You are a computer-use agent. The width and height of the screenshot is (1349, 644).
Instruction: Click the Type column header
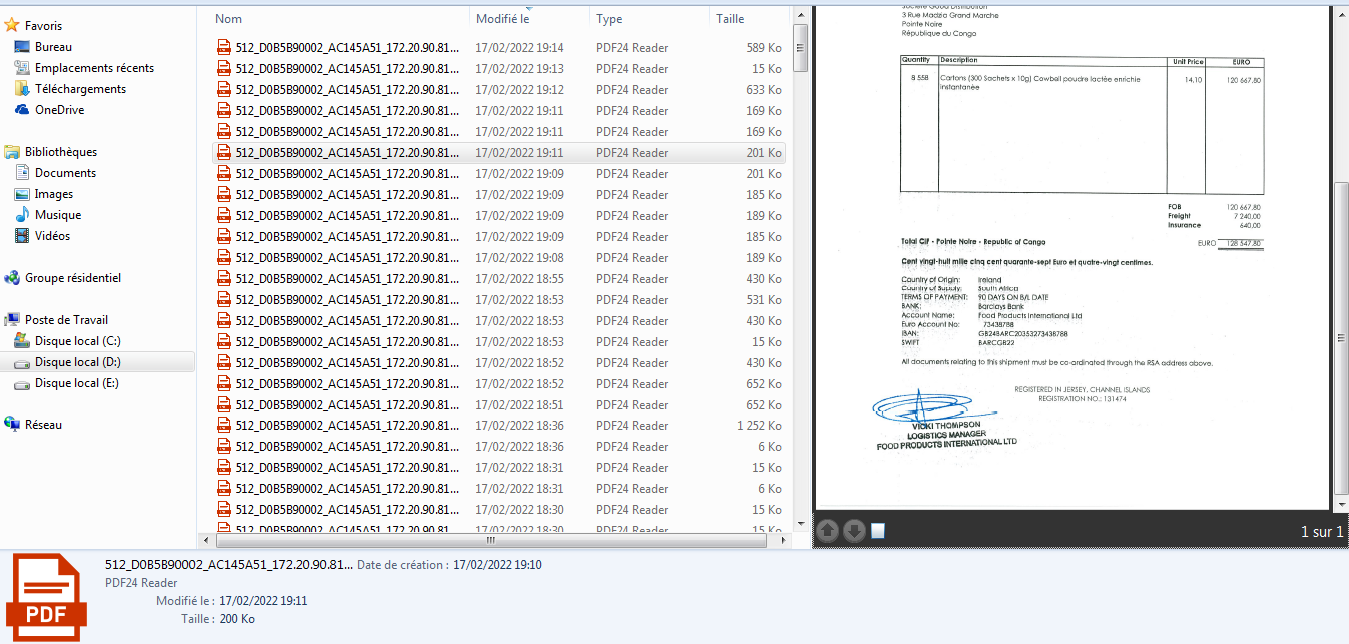[x=609, y=19]
